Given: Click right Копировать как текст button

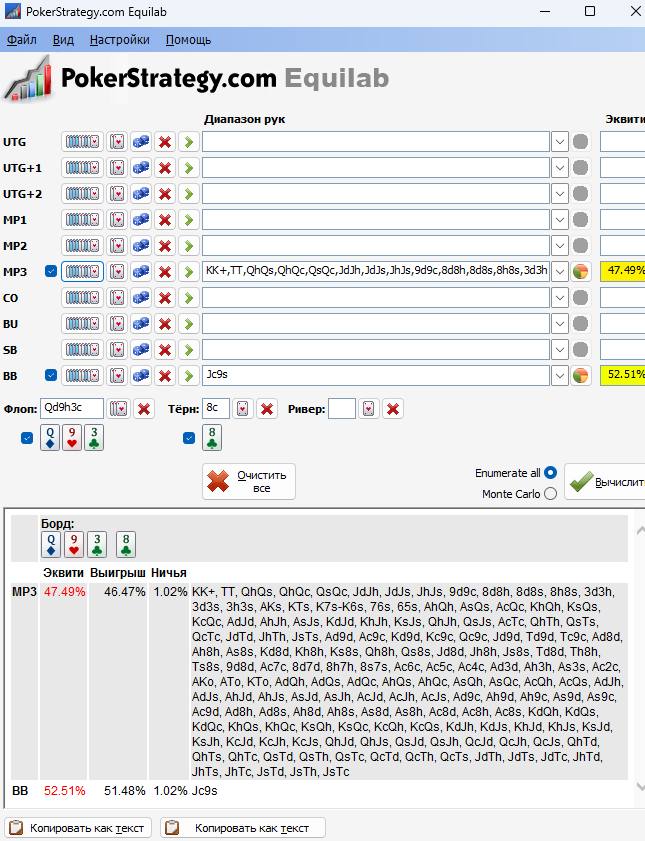Looking at the screenshot, I should click(x=243, y=828).
